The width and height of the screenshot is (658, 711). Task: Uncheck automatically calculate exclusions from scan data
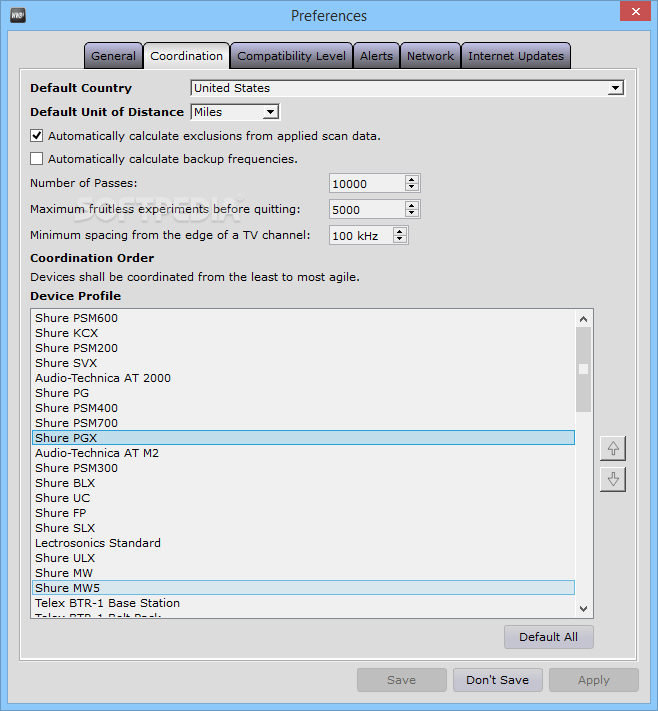tap(36, 136)
